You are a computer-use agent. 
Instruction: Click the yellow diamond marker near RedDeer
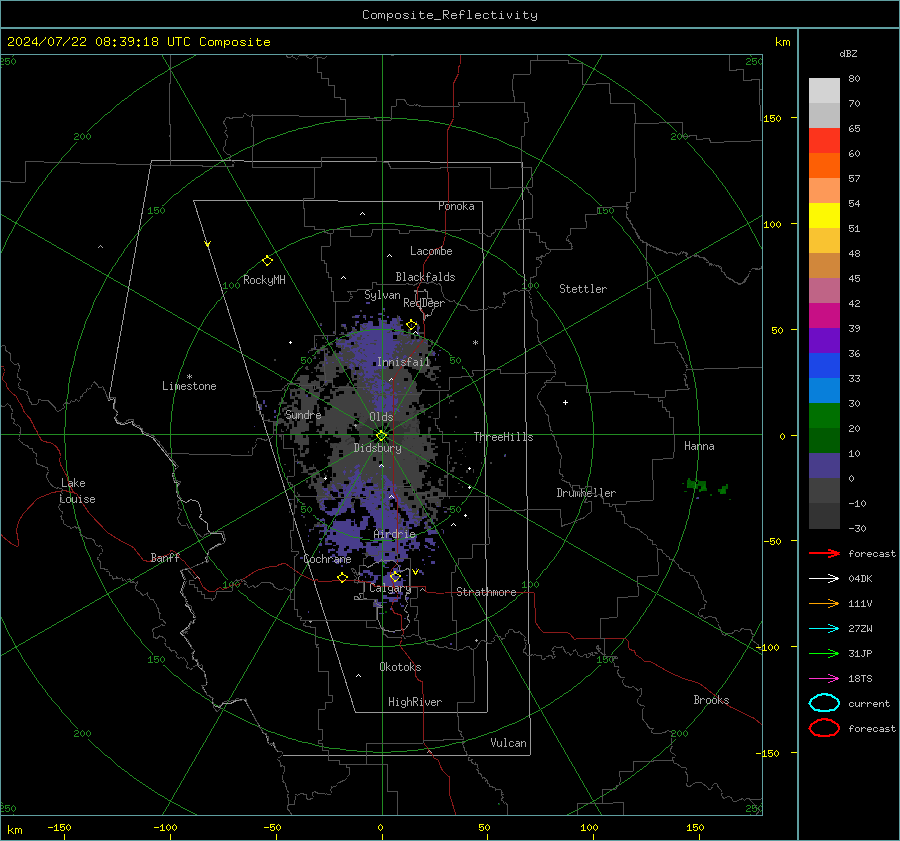coord(411,325)
